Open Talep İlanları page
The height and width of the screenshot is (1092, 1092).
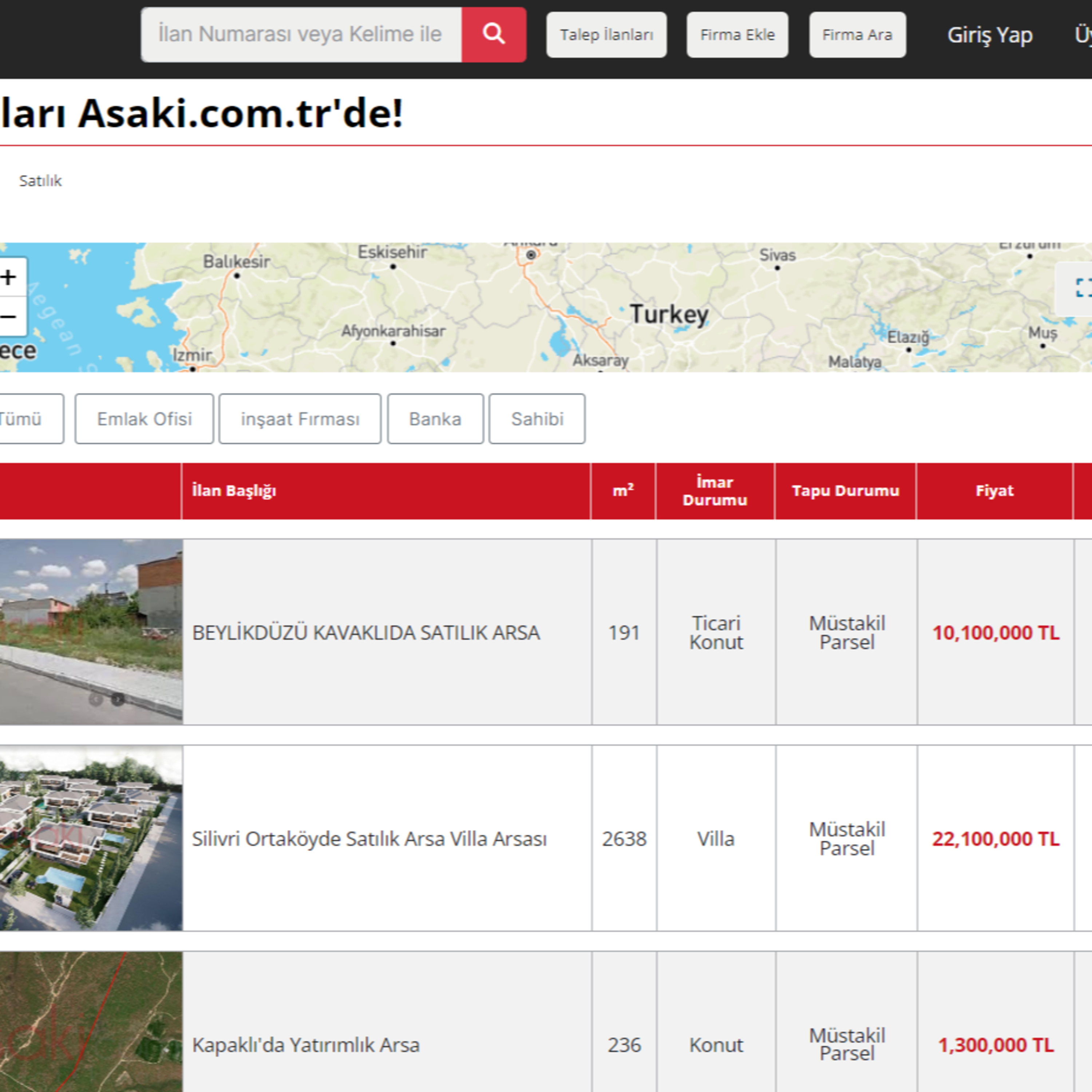[606, 35]
